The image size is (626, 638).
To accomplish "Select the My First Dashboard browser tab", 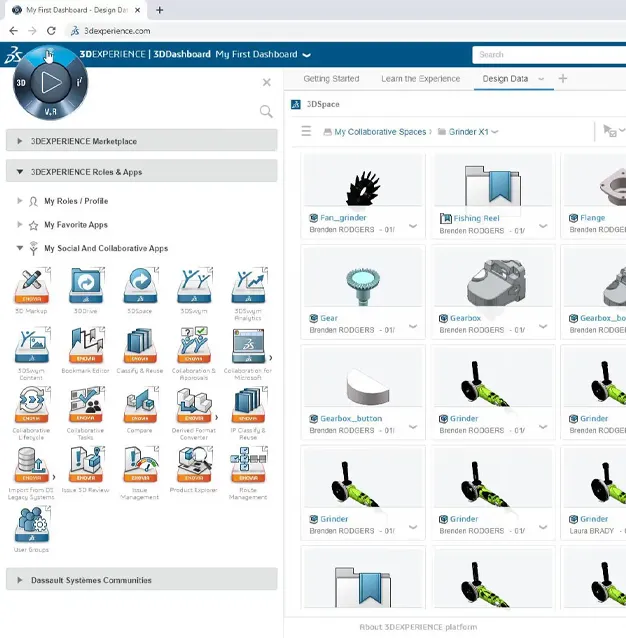I will pos(77,10).
